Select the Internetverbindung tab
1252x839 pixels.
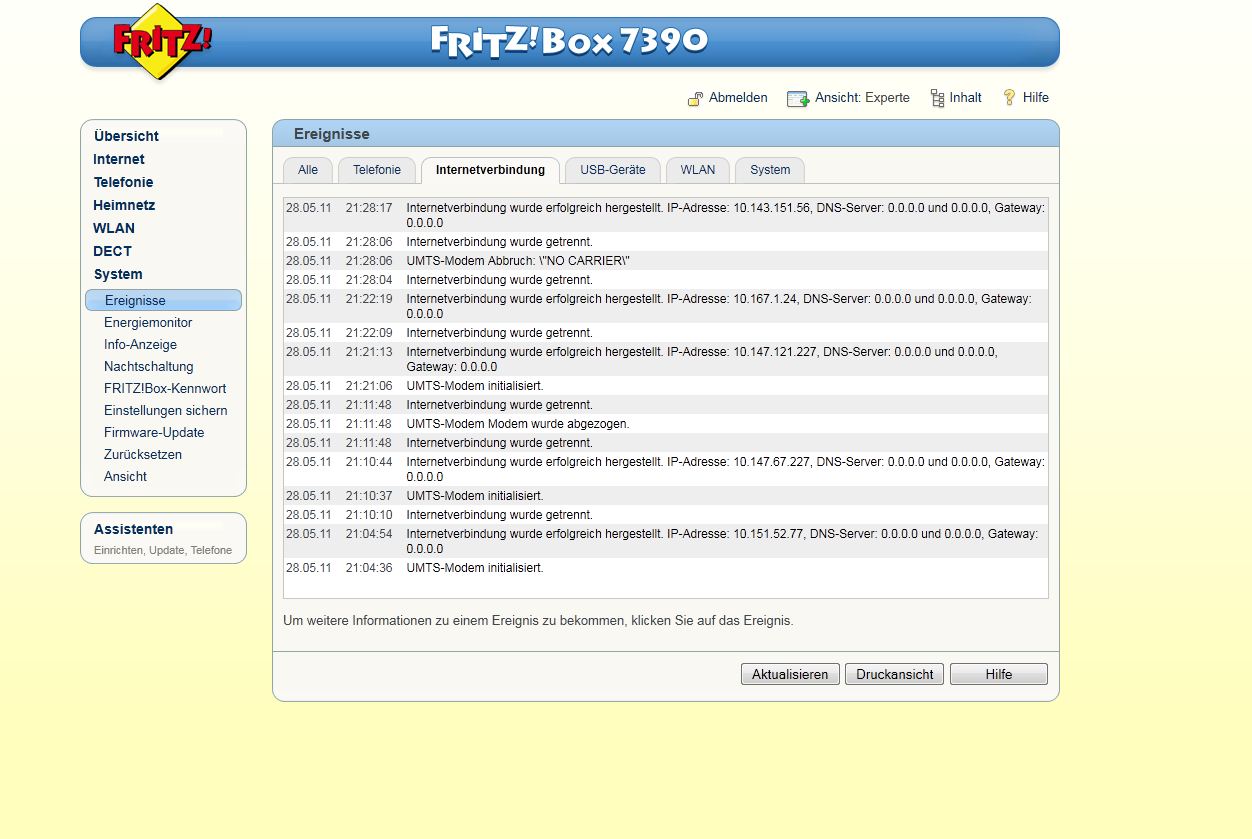point(490,170)
